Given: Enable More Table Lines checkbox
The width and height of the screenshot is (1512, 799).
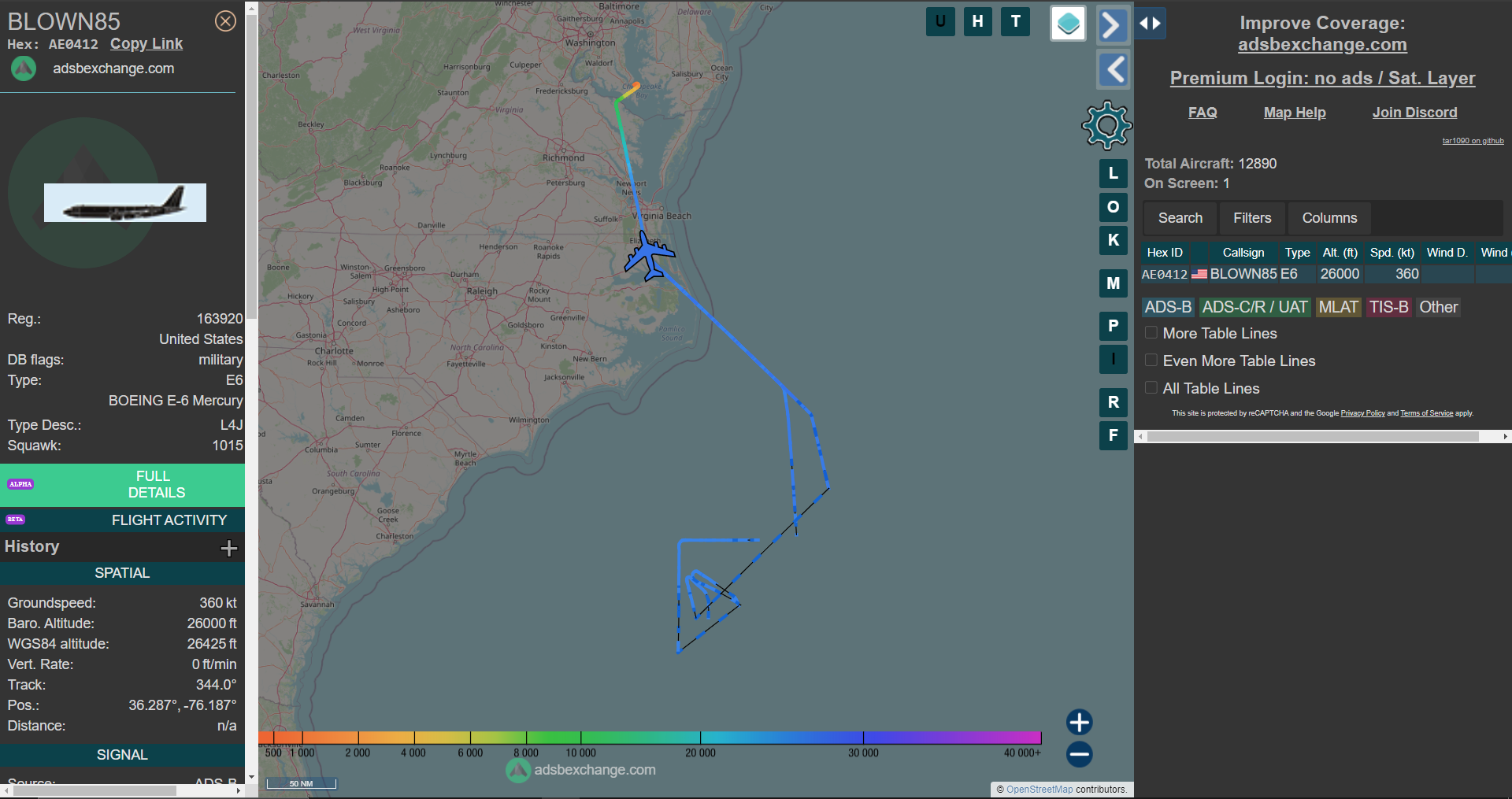Looking at the screenshot, I should coord(1151,333).
